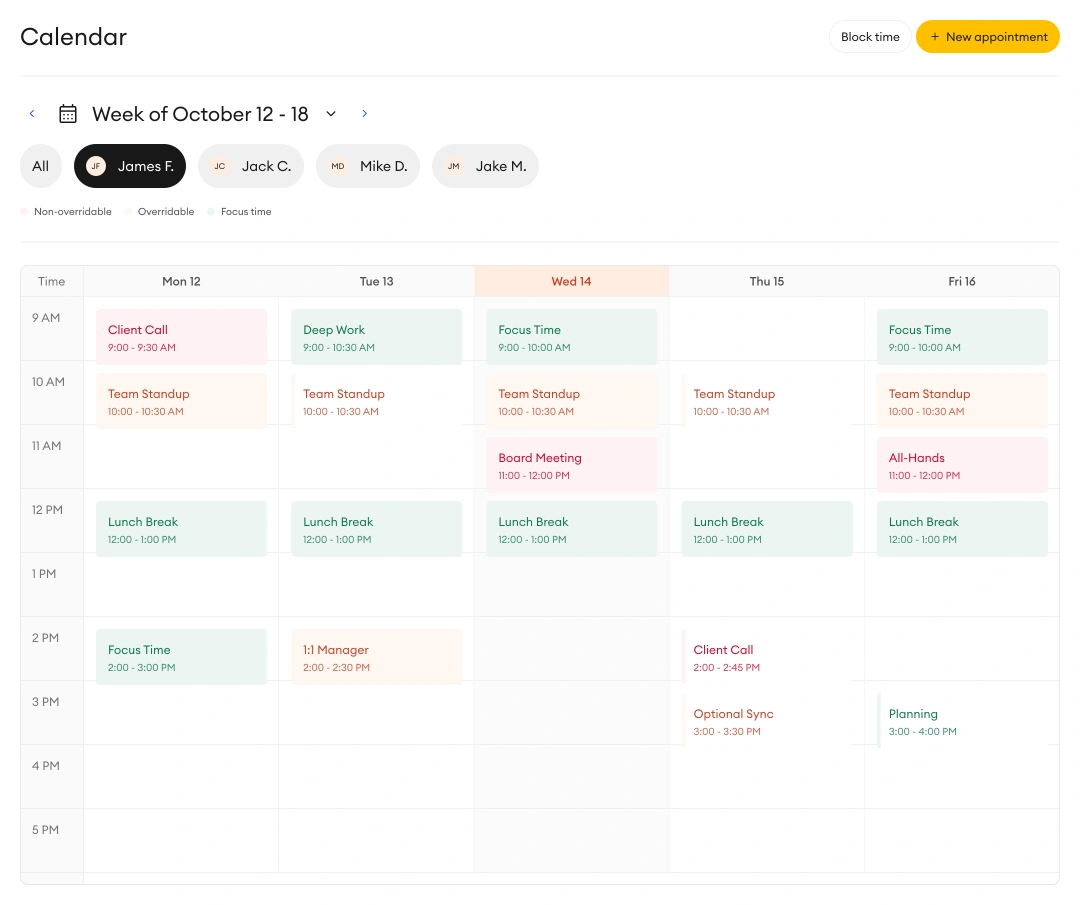1080x905 pixels.
Task: Click the Calendar page title
Action: coord(74,37)
